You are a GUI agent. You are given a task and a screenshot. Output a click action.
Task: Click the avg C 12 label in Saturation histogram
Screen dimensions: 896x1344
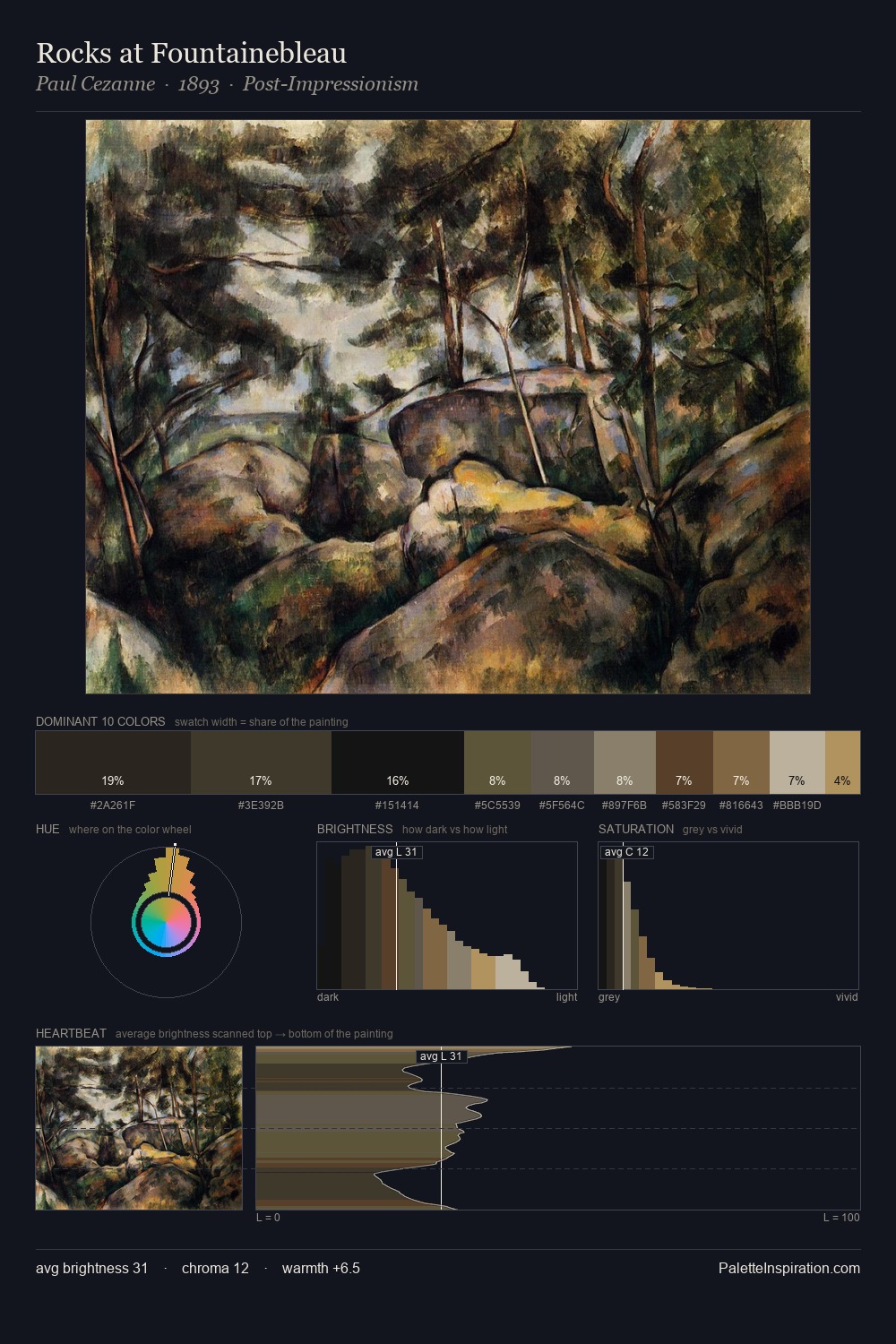[626, 852]
